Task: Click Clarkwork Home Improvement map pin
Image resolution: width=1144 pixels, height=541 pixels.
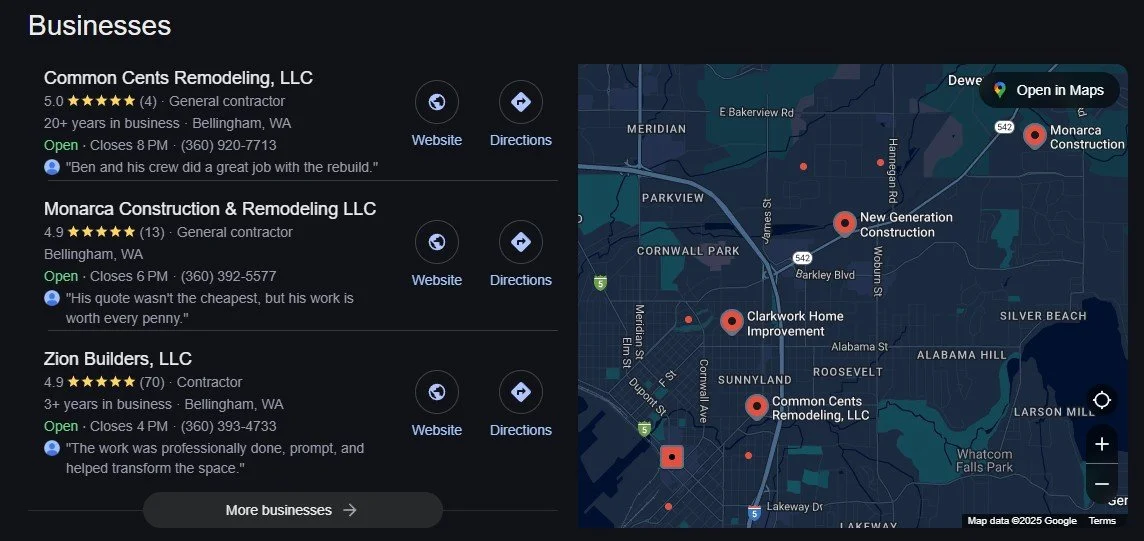Action: pos(732,322)
